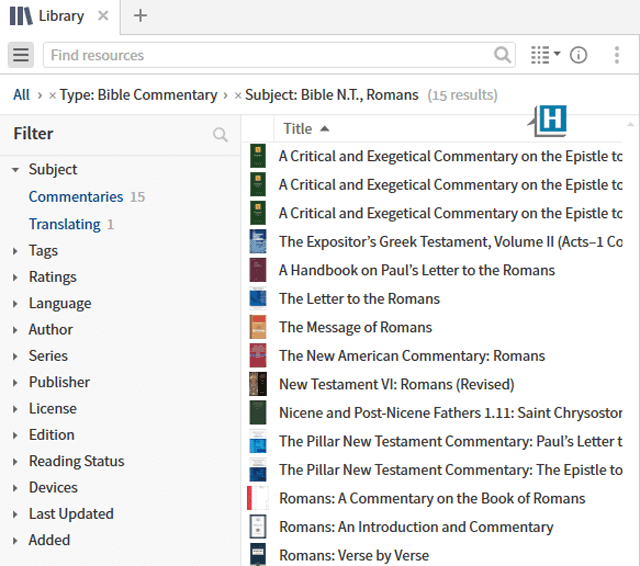
Task: Open the view layout grid dropdown
Action: pyautogui.click(x=545, y=55)
